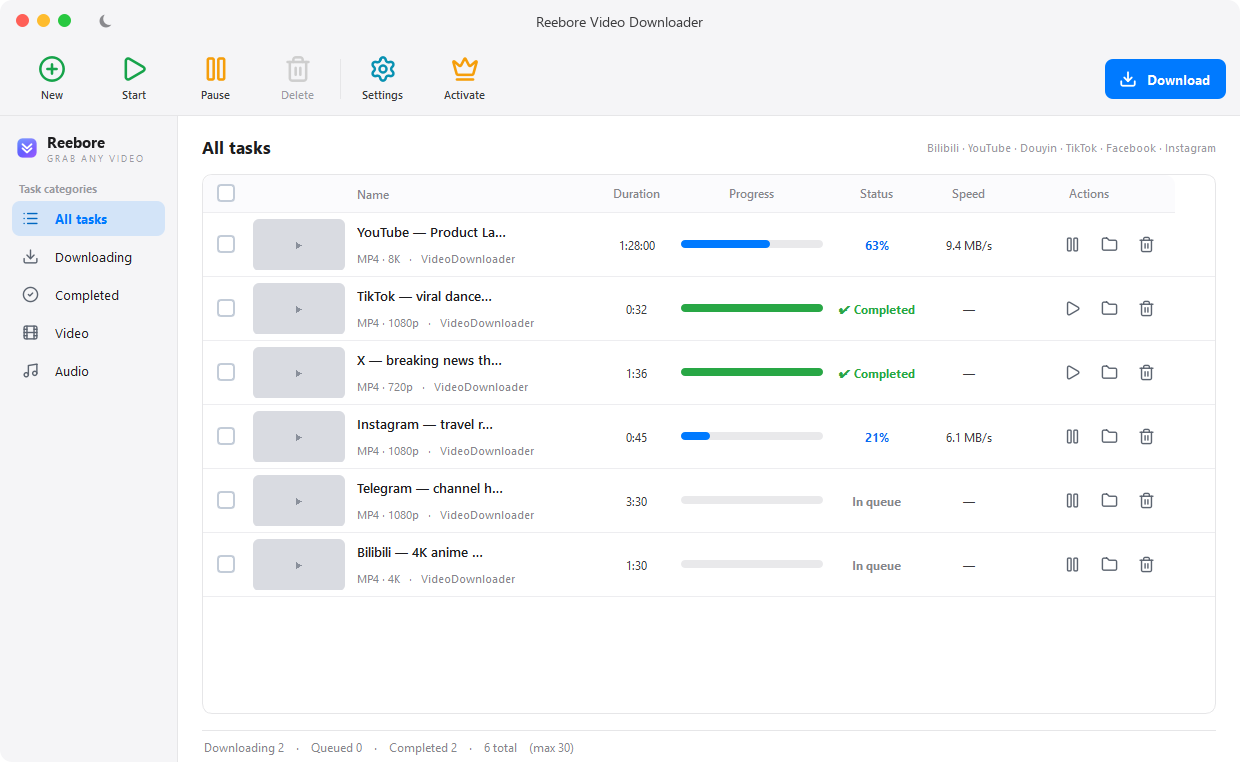Click the Activate crown icon

point(465,69)
